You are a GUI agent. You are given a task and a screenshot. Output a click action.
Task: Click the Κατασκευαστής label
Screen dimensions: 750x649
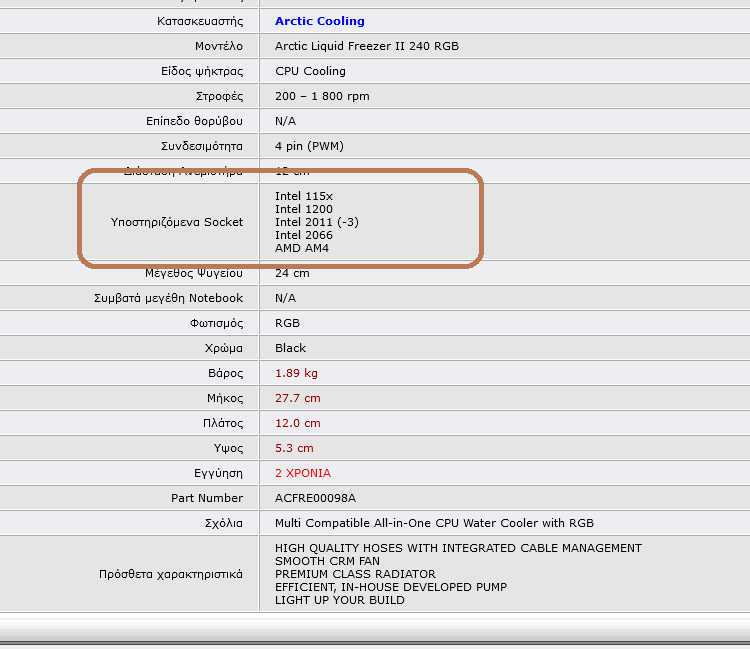coord(200,22)
